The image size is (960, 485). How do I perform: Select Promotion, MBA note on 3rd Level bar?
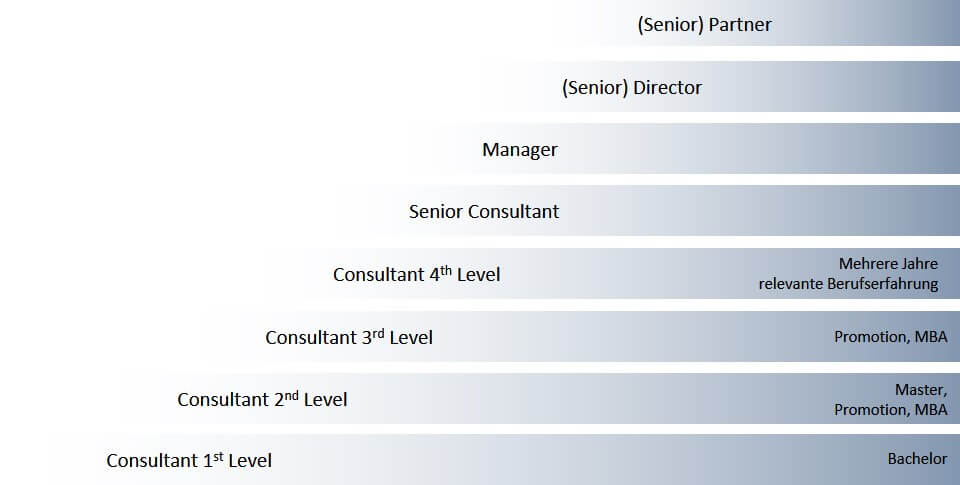pyautogui.click(x=890, y=337)
